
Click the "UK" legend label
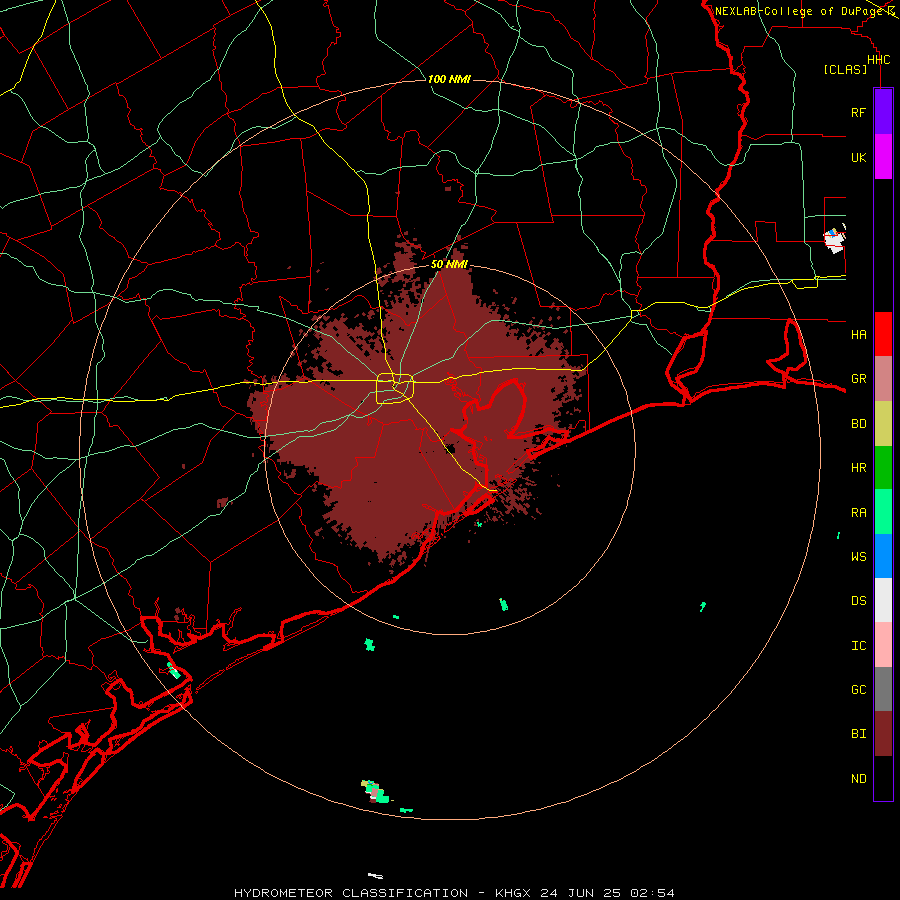858,158
